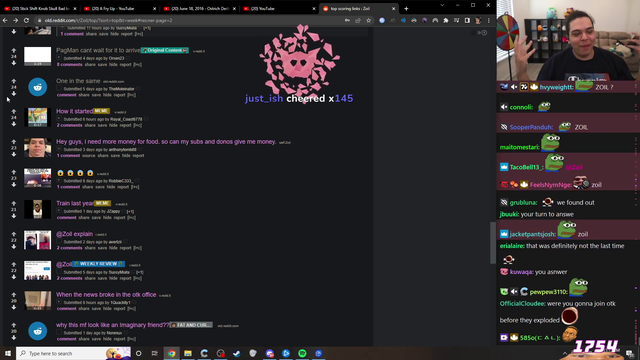Viewport: 640px width, 360px height.
Task: Switch to the fourth '(20) YouTube' tab
Action: click(279, 9)
